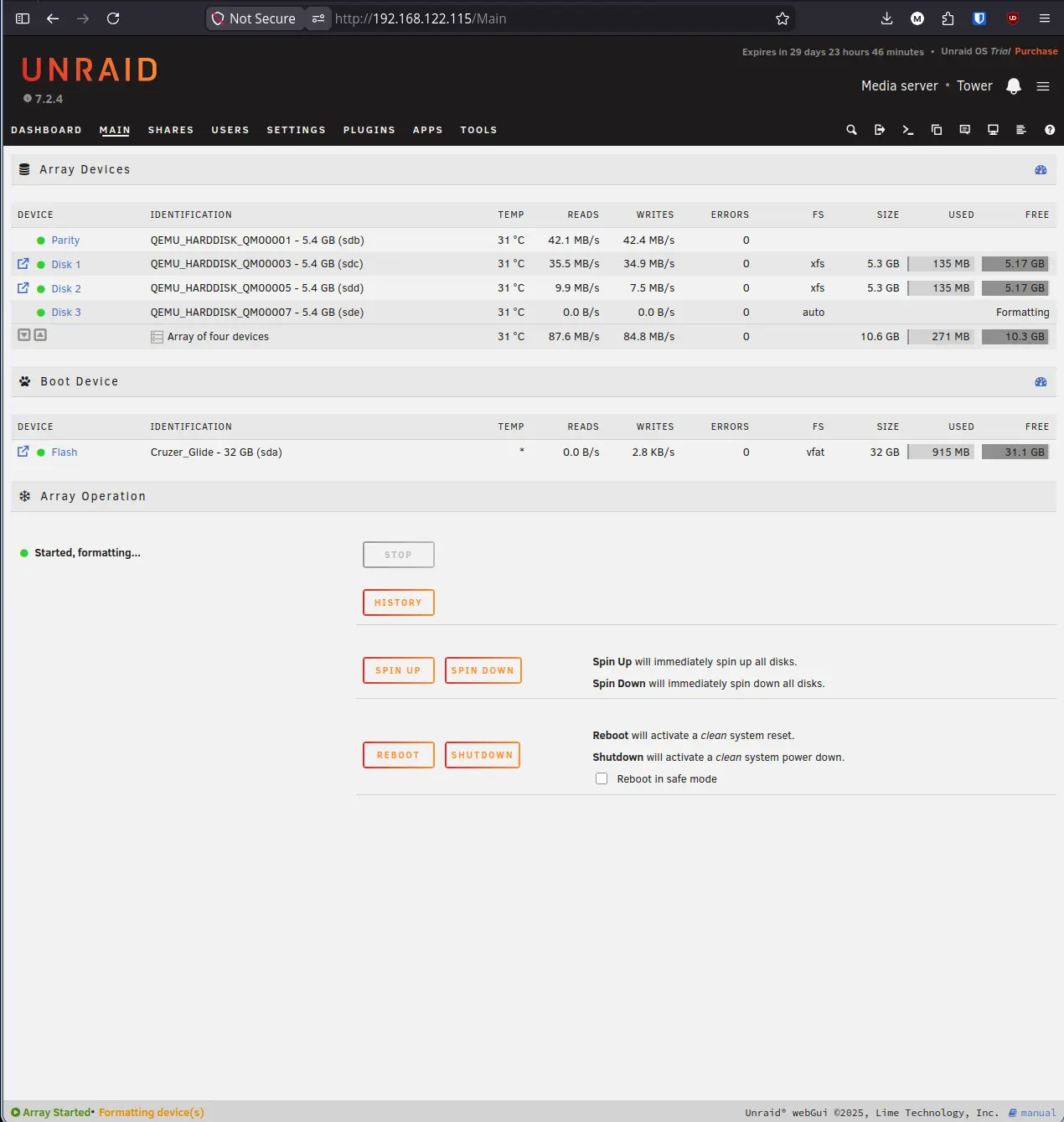Switch to the USERS tab
Image resolution: width=1064 pixels, height=1122 pixels.
pyautogui.click(x=230, y=130)
